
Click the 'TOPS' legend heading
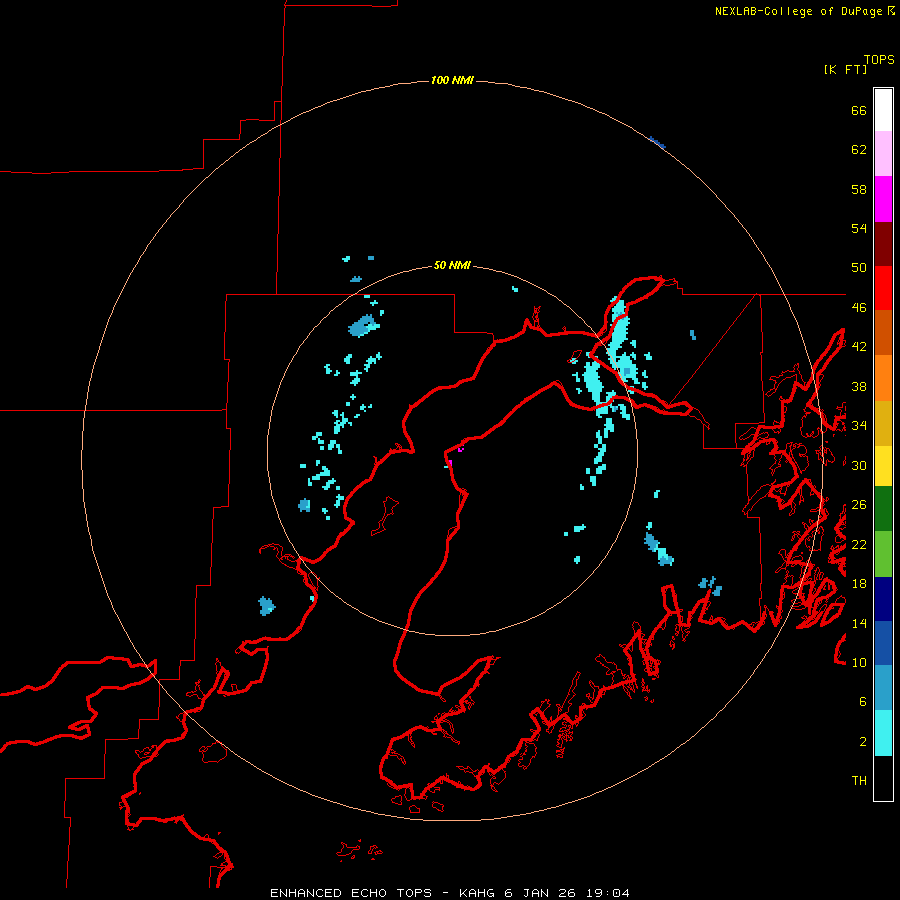879,60
